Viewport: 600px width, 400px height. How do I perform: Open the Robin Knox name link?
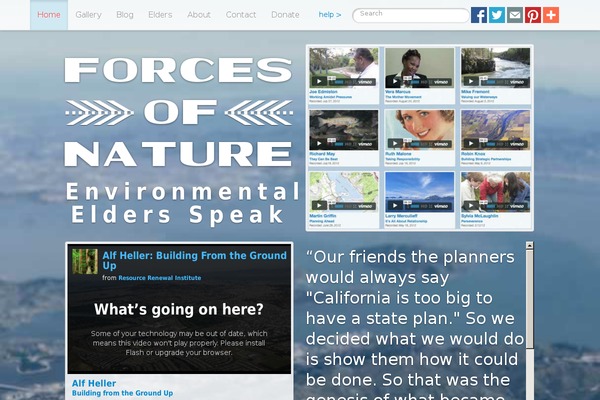point(473,154)
